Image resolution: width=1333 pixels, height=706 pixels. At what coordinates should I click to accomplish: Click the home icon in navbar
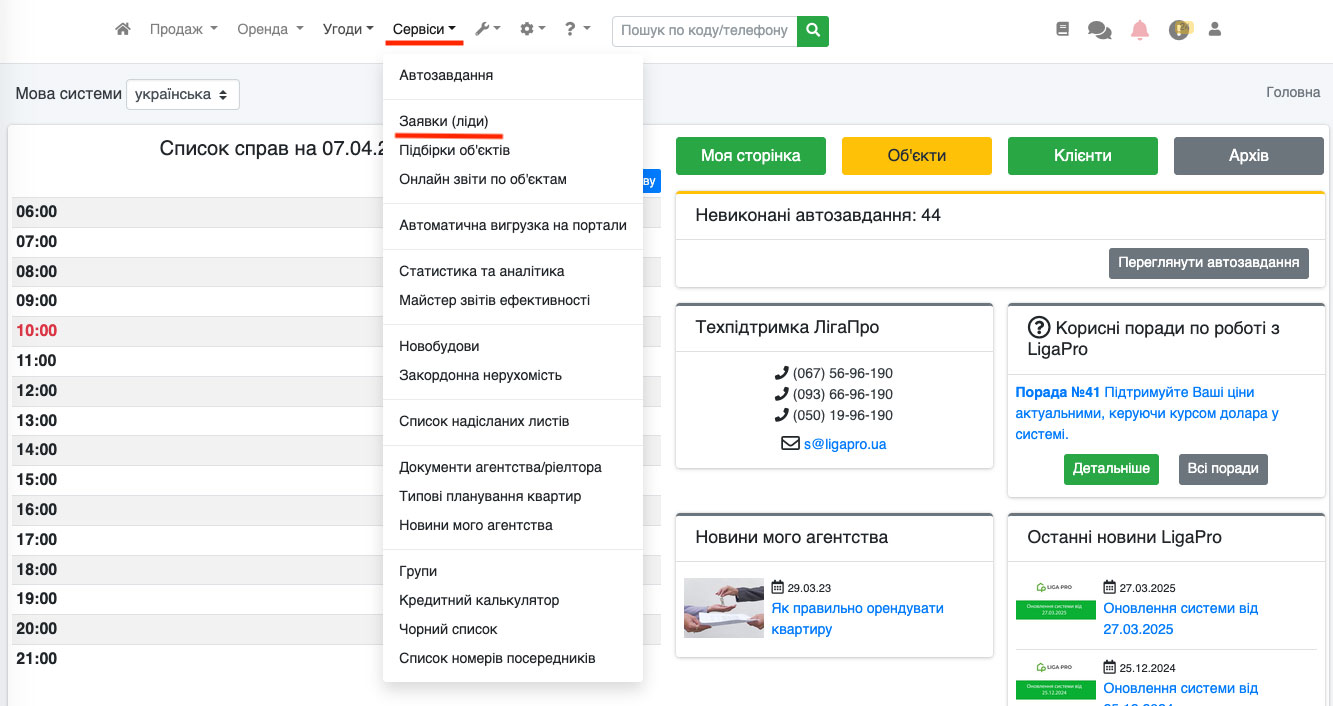(123, 30)
